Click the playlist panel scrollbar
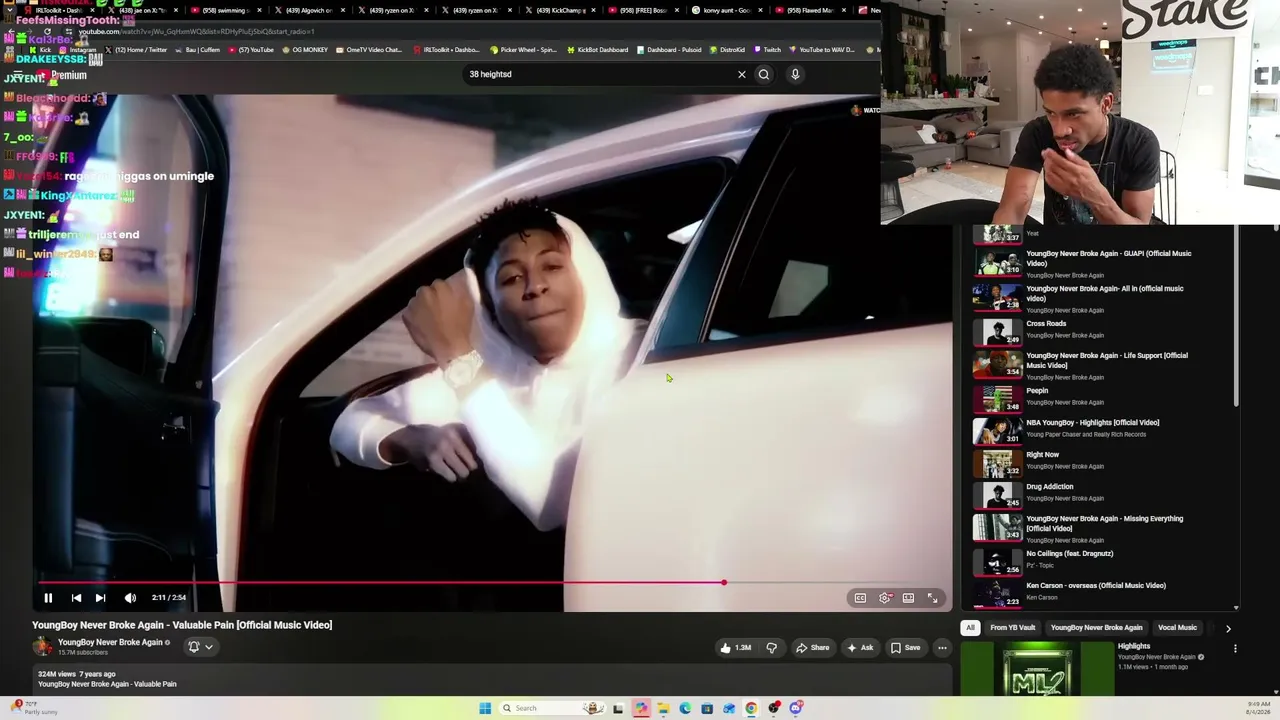Screen dimensions: 1280x720 tap(1236, 316)
